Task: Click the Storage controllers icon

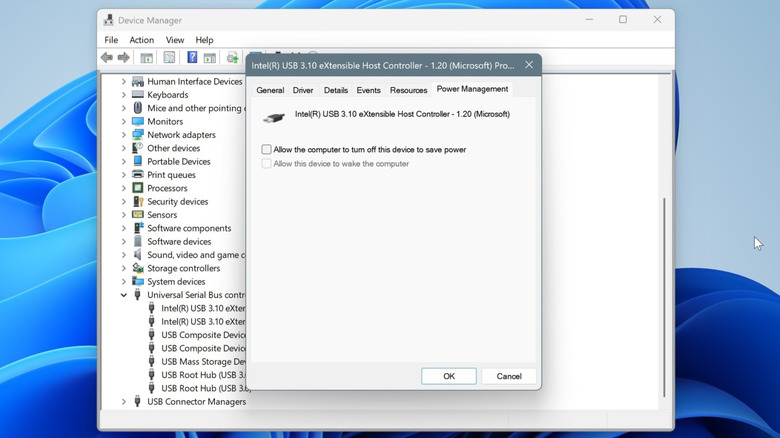Action: click(x=138, y=268)
